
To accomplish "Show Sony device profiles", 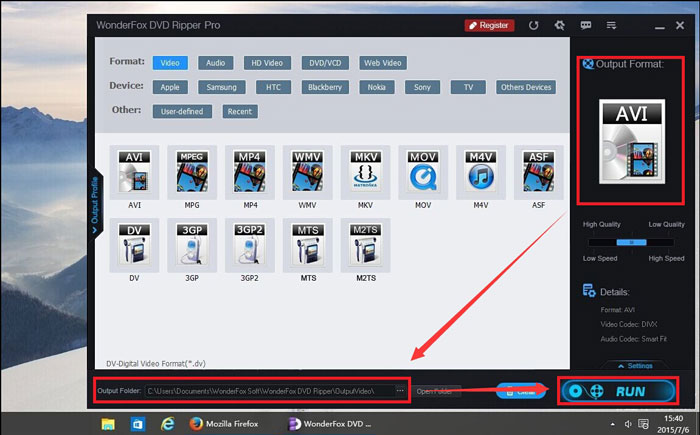I will (422, 87).
